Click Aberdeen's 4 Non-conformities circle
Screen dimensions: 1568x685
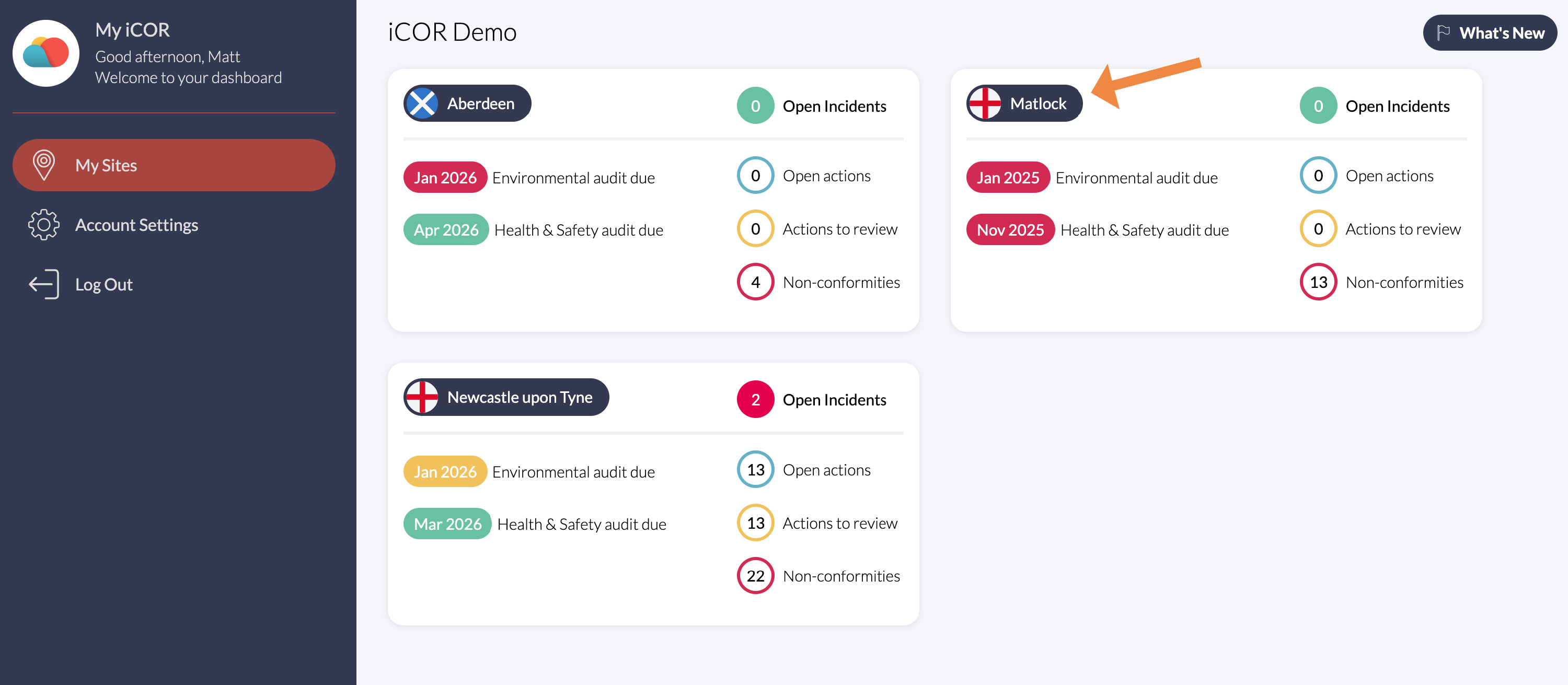755,282
